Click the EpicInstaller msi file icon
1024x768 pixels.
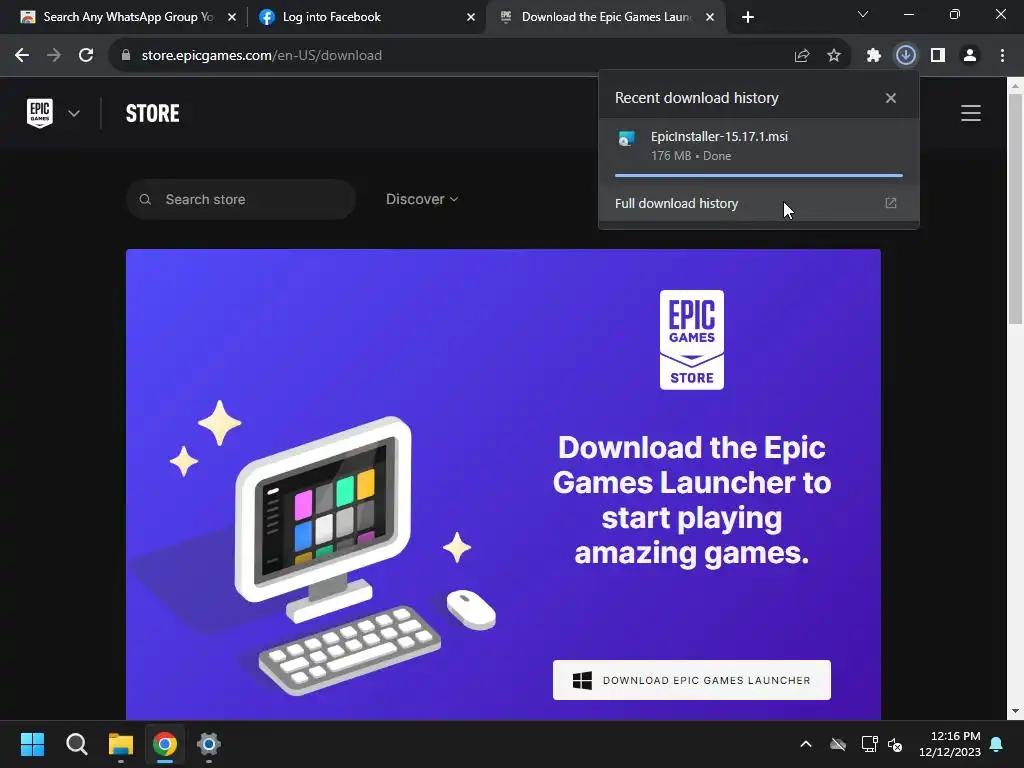pos(626,138)
